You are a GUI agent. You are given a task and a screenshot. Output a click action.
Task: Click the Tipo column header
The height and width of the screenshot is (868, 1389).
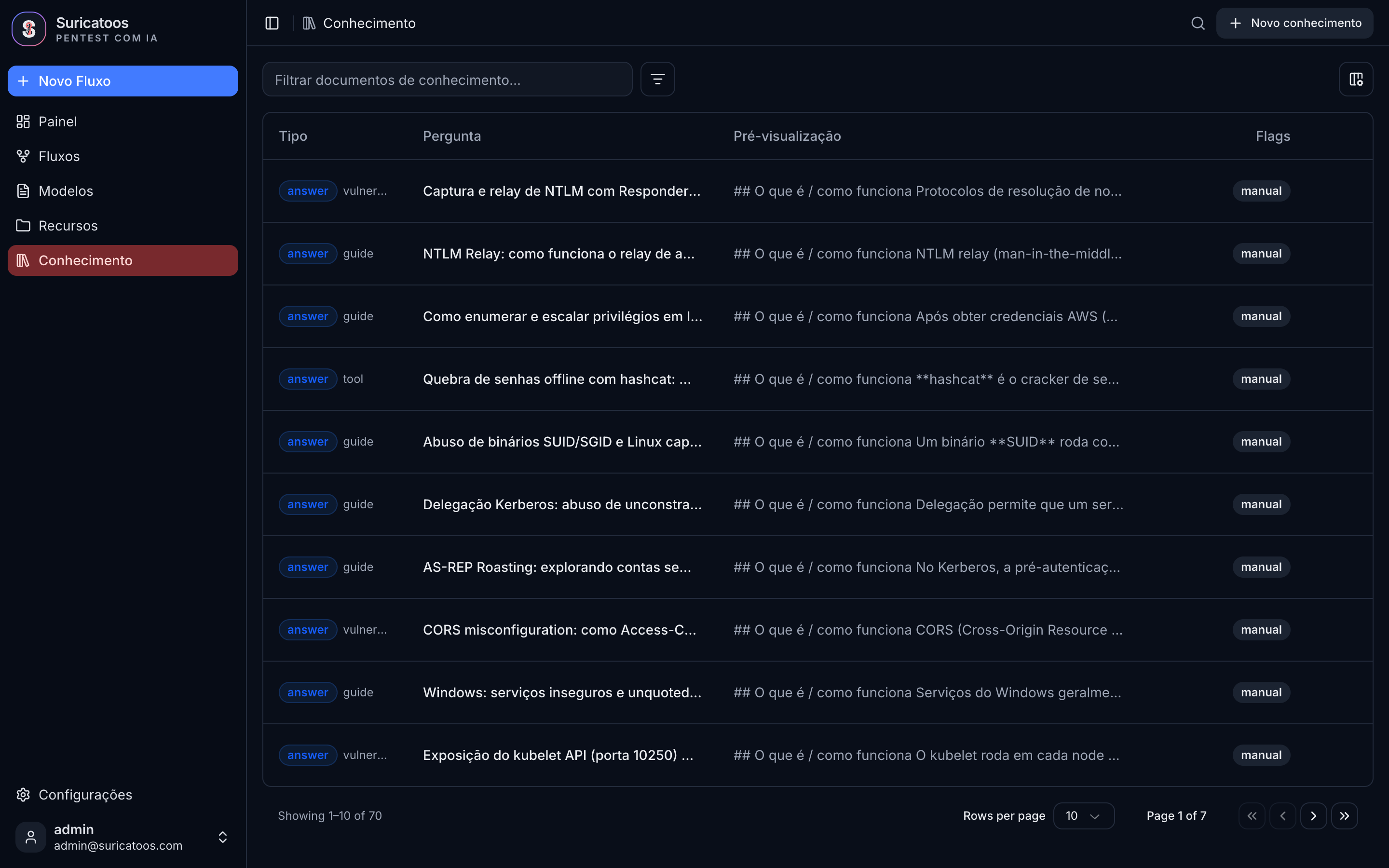[293, 136]
